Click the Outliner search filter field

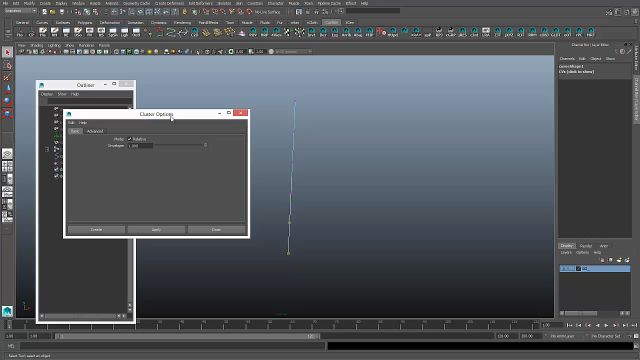[90, 101]
